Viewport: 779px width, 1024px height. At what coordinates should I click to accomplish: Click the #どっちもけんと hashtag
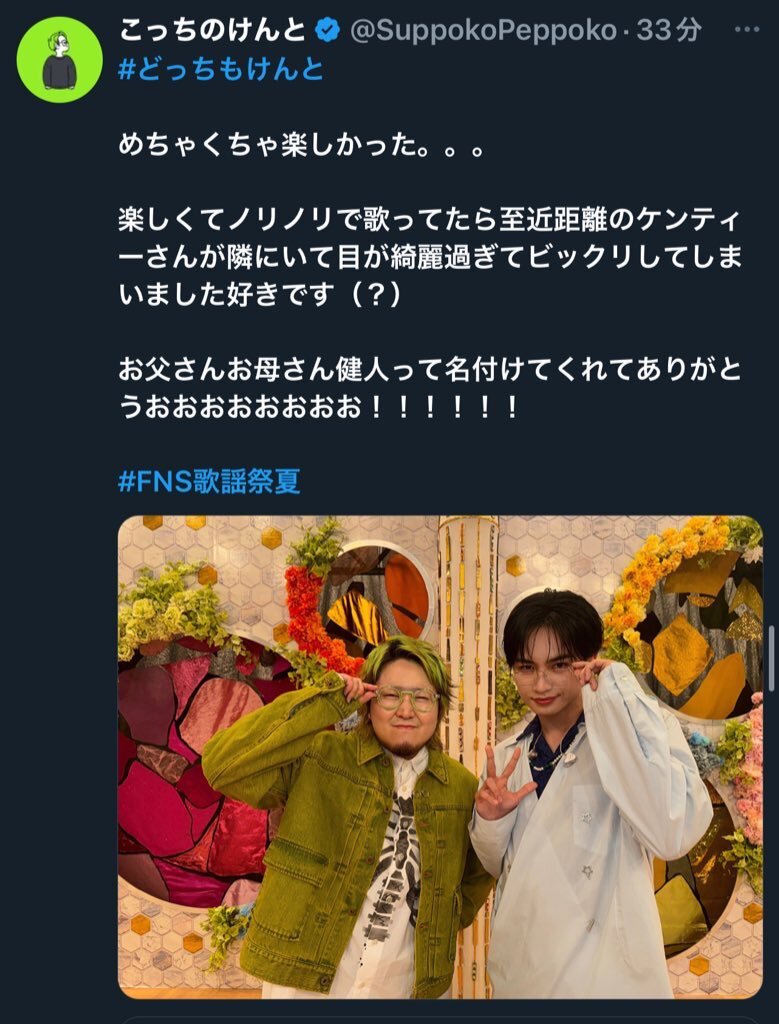coord(221,69)
